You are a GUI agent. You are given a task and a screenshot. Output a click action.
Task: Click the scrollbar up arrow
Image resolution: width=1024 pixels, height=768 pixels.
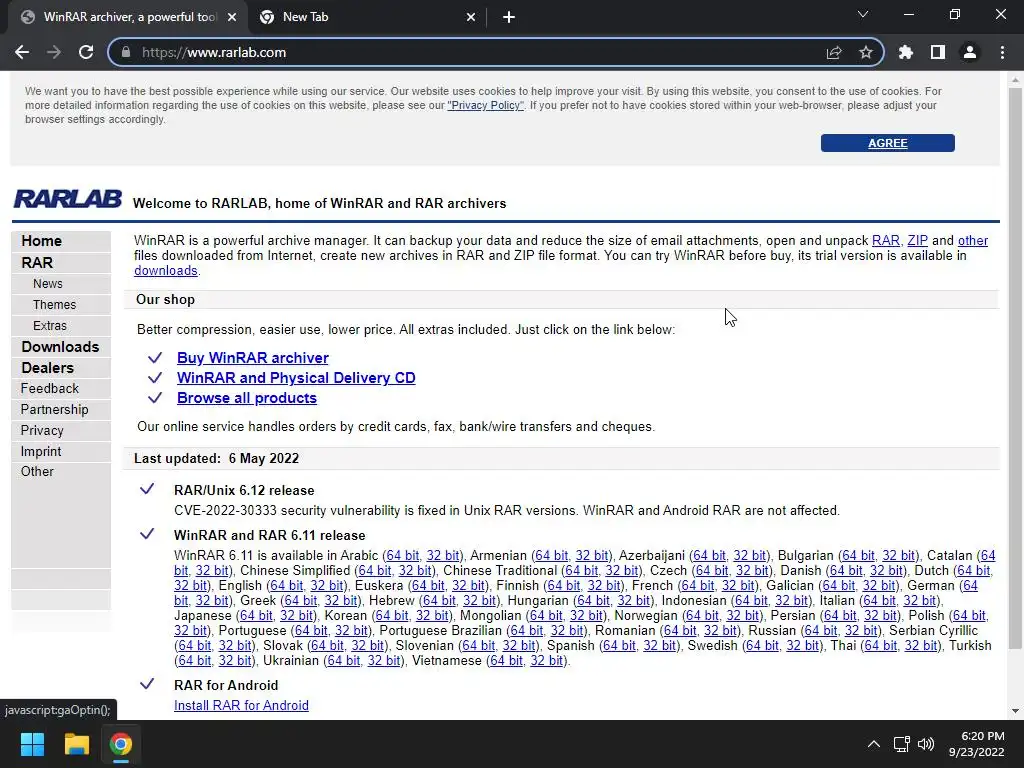(1015, 80)
